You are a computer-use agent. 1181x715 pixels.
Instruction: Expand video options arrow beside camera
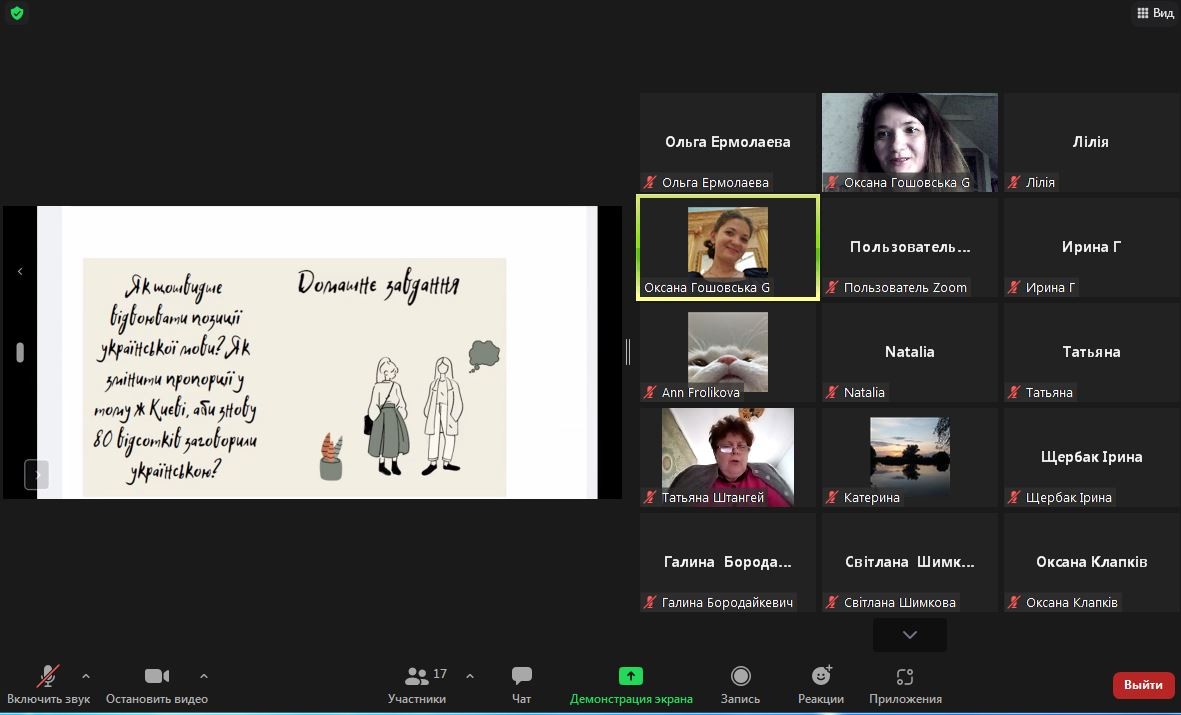click(x=204, y=676)
